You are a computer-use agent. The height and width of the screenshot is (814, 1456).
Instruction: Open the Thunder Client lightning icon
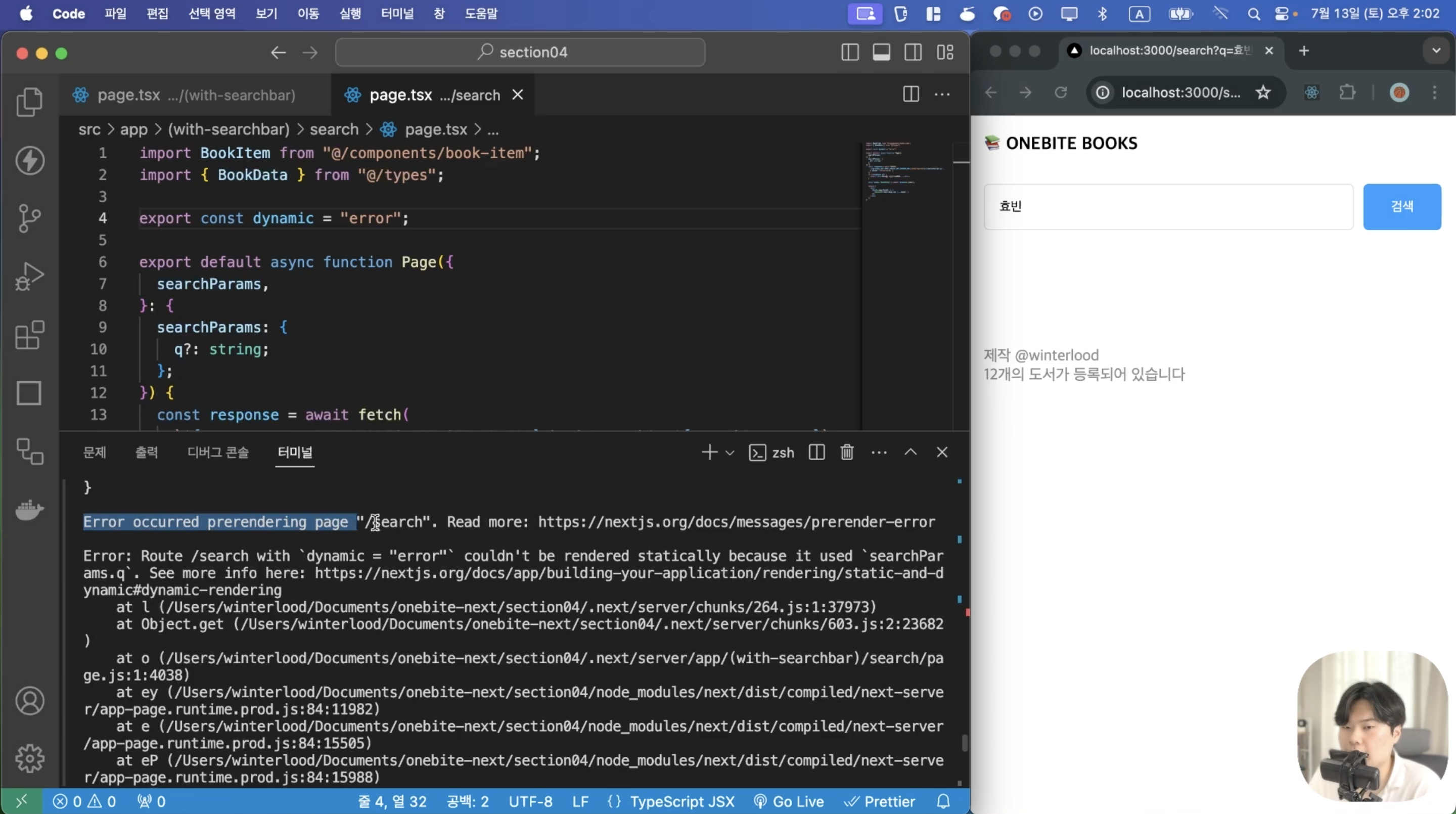29,160
